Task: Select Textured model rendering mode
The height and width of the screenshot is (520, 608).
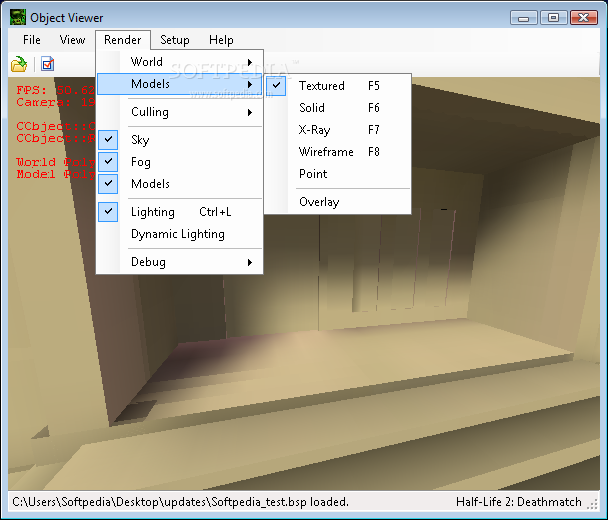Action: point(338,86)
